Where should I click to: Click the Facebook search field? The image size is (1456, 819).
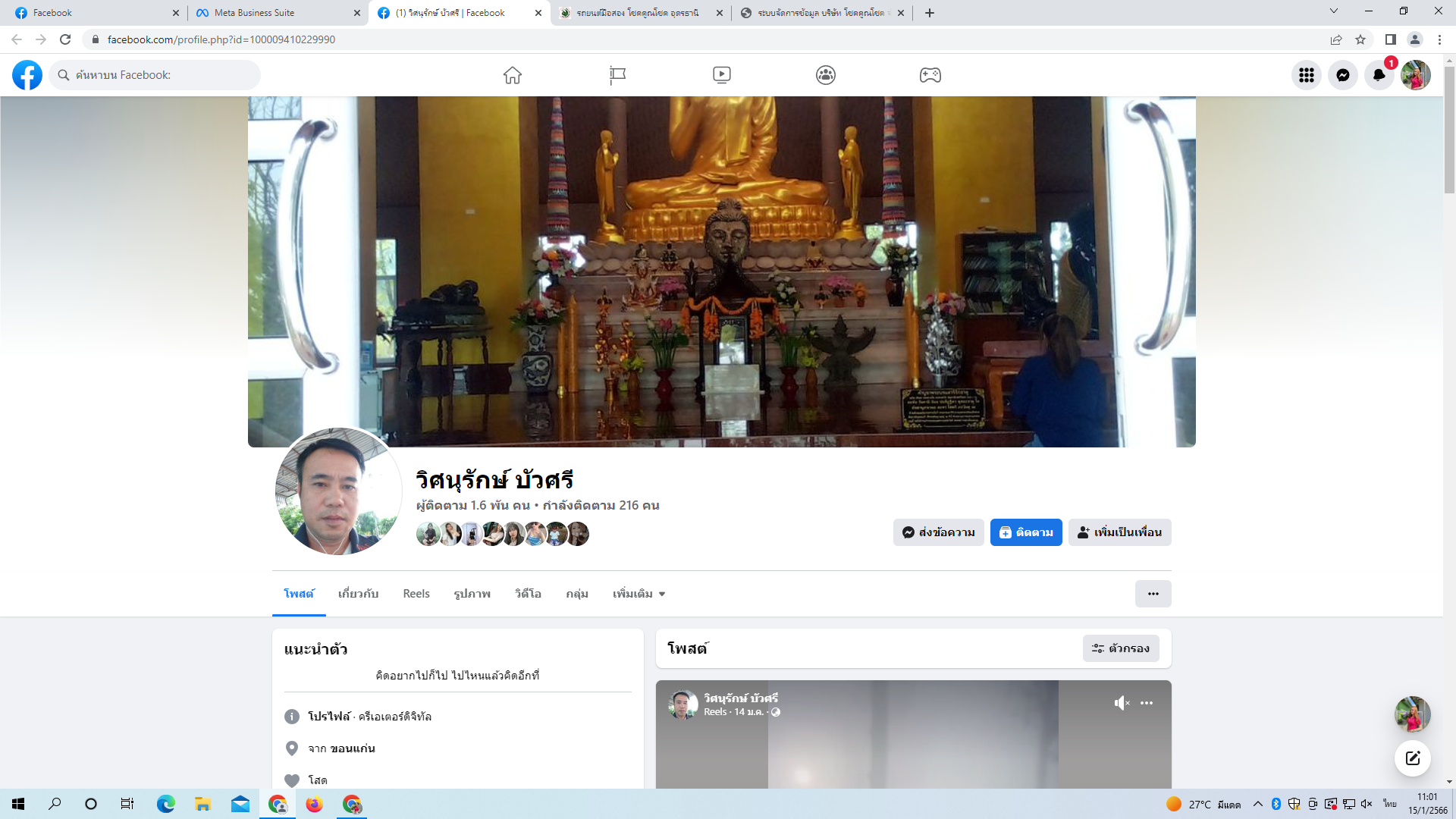click(x=155, y=75)
